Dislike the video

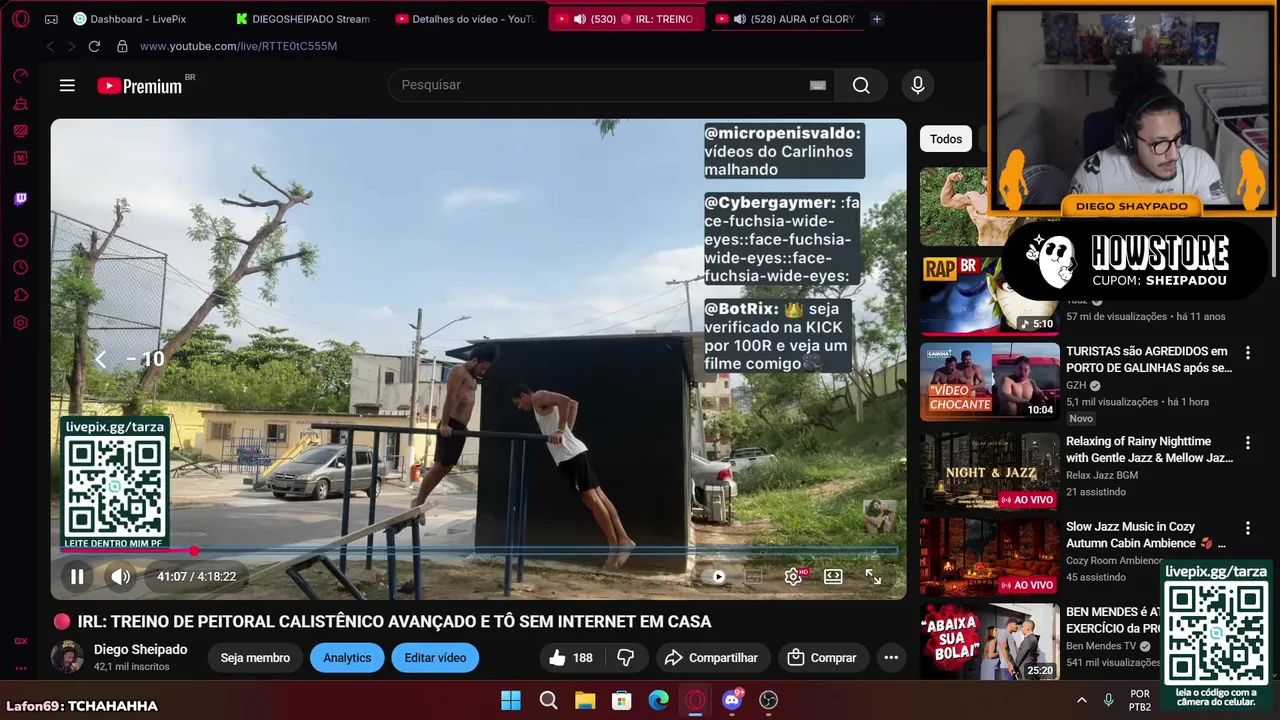click(626, 657)
